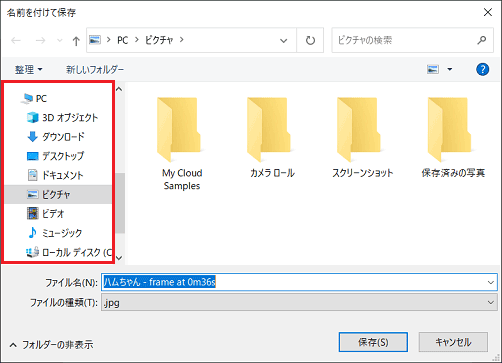Change view using the view icon
The image size is (502, 363).
pos(433,69)
